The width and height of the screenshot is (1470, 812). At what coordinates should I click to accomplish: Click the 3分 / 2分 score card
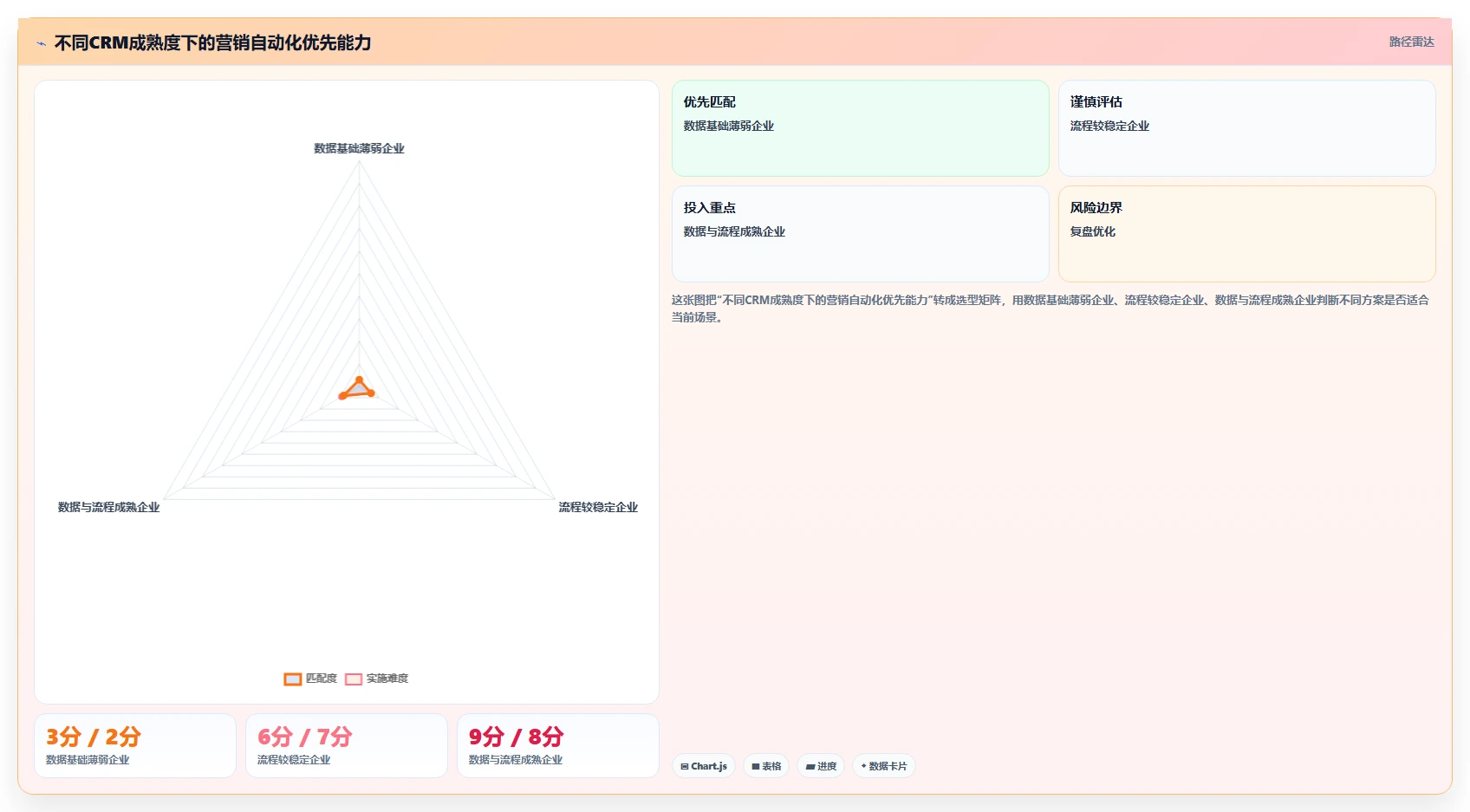(135, 746)
